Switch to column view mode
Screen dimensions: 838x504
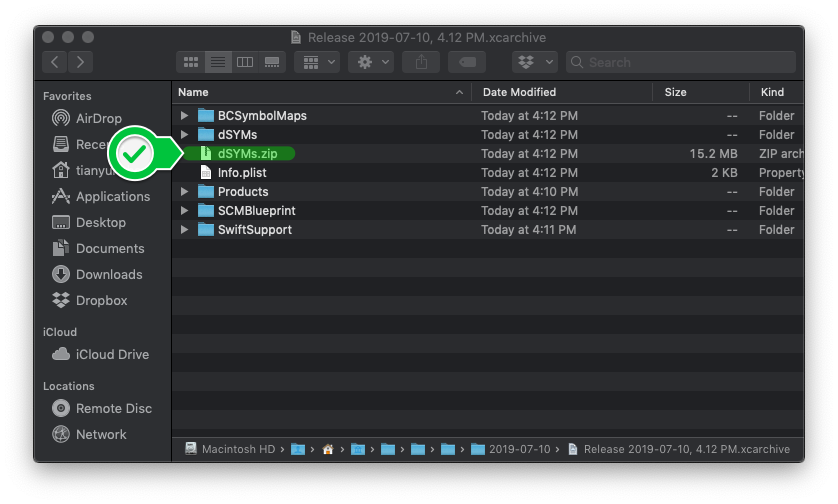244,62
